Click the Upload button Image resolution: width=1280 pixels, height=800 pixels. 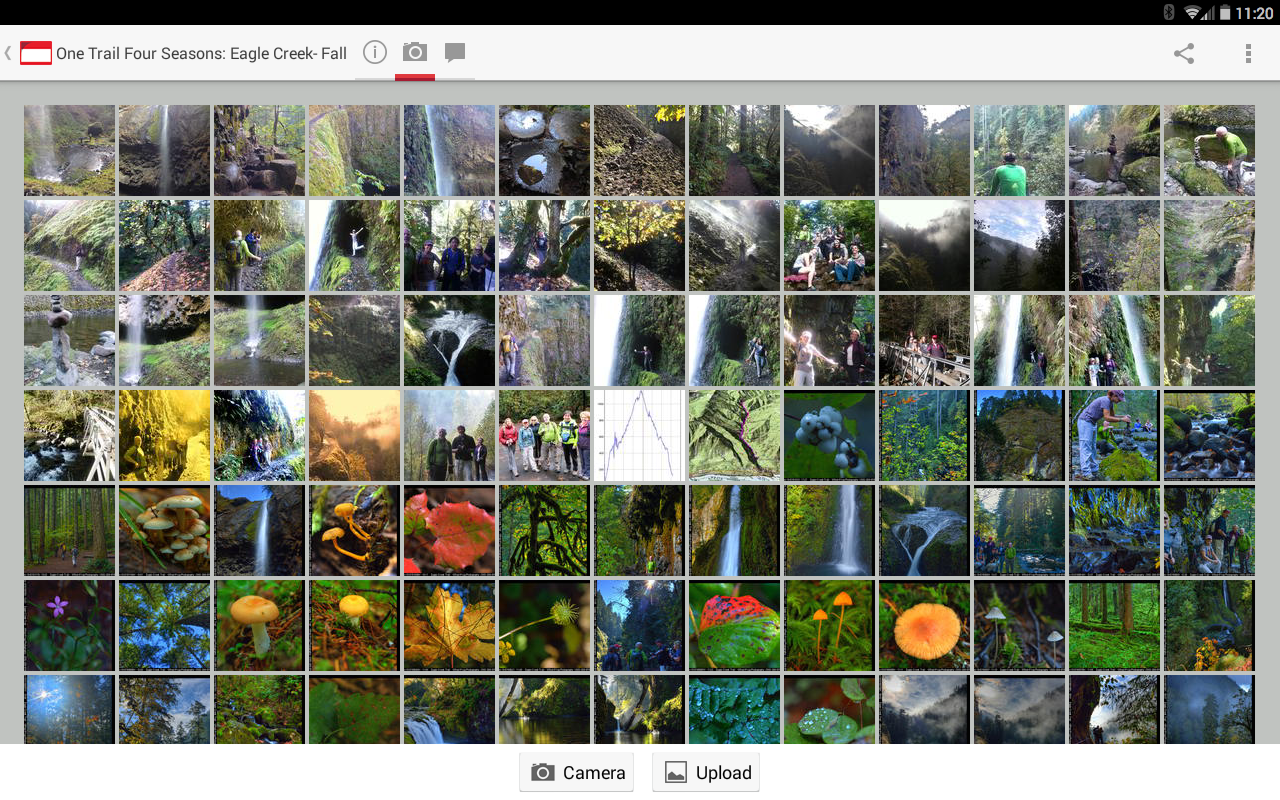tap(706, 772)
